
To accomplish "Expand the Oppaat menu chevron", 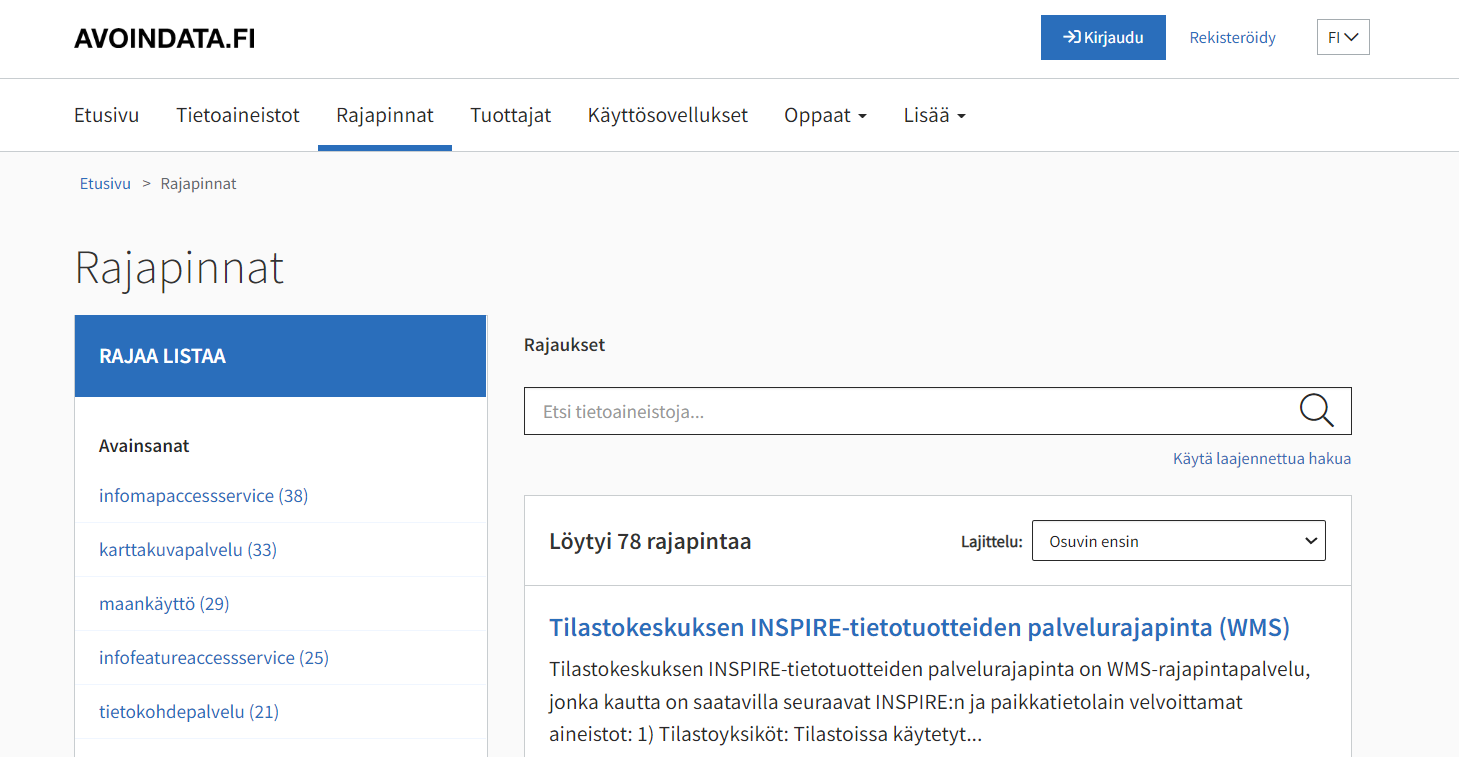I will point(860,115).
